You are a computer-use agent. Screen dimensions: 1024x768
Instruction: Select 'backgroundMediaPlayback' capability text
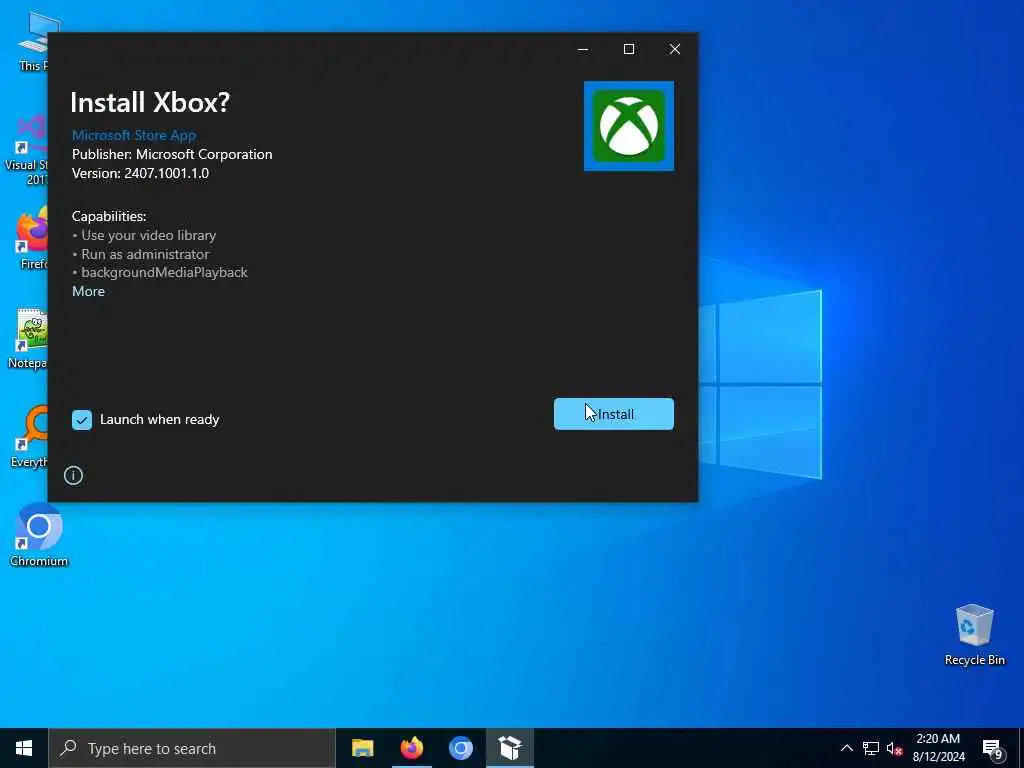(165, 272)
